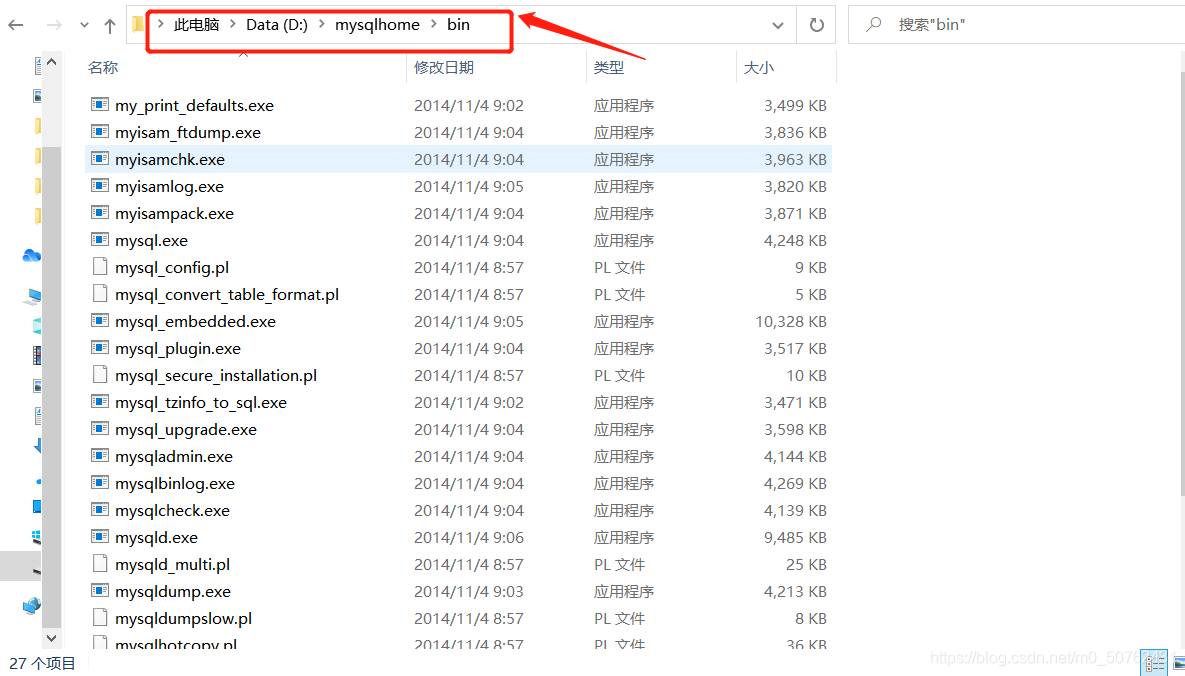The image size is (1185, 676).
Task: Expand the chevron after mysqlhome breadcrumb
Action: (x=434, y=25)
